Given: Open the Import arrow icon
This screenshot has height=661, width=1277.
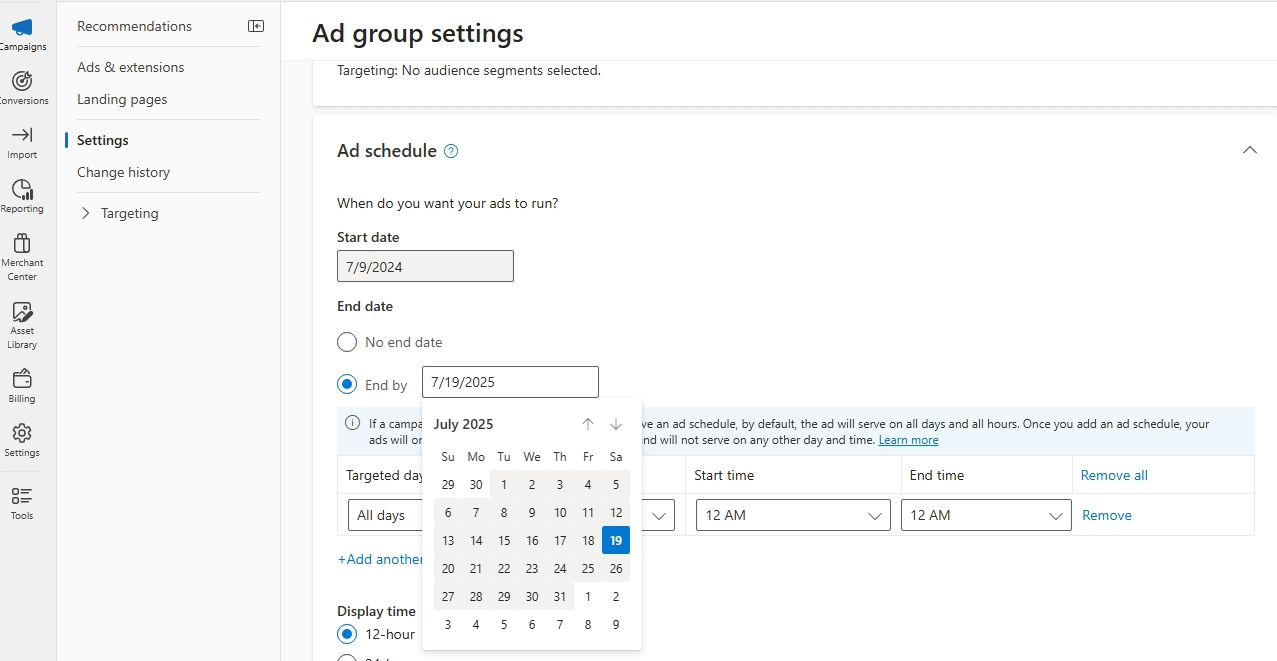Looking at the screenshot, I should [22, 136].
